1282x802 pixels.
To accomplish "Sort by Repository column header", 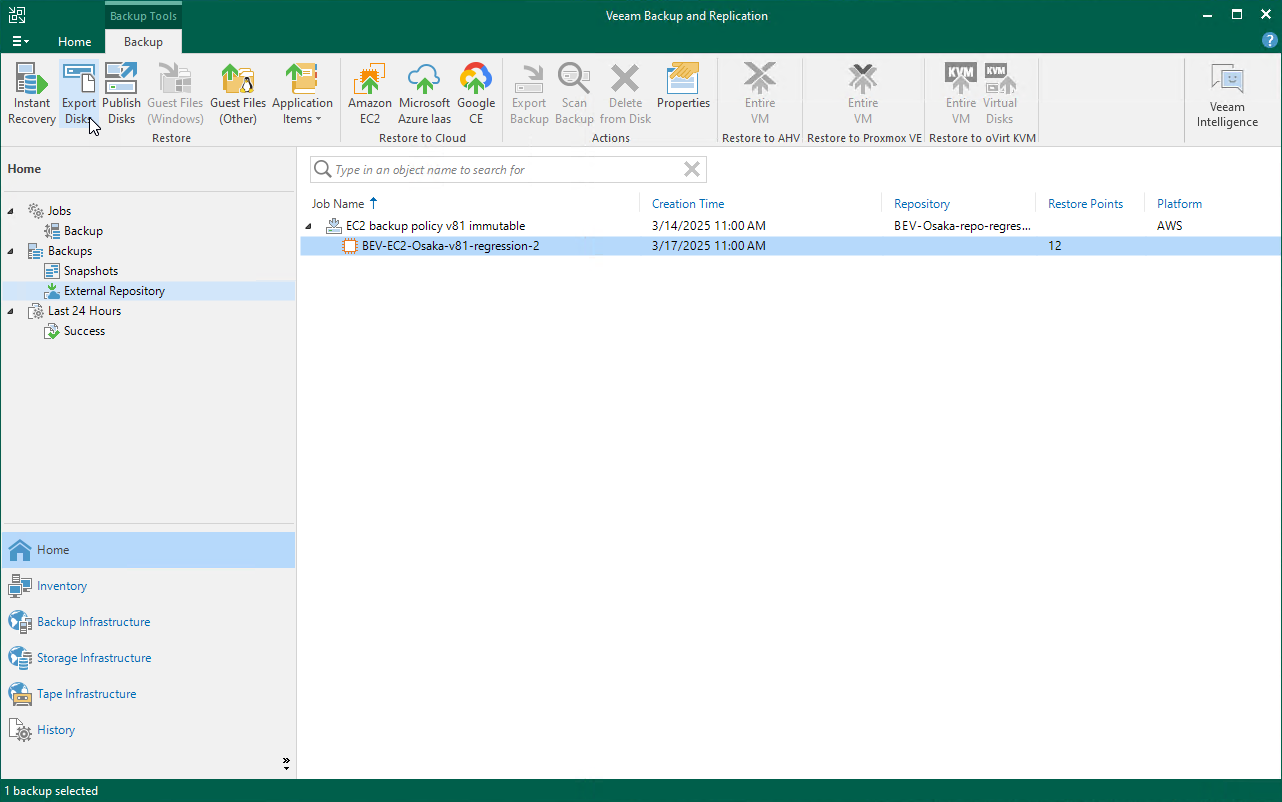I will pos(922,204).
